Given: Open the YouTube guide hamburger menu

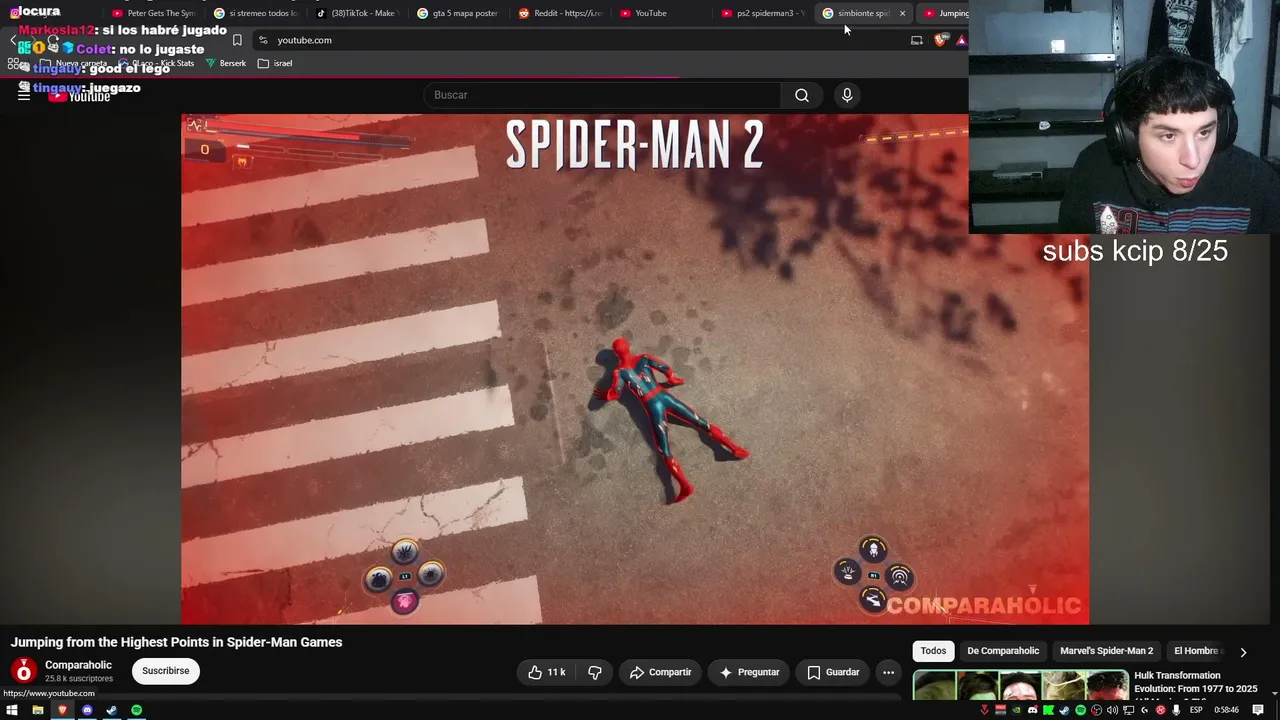Looking at the screenshot, I should tap(24, 95).
